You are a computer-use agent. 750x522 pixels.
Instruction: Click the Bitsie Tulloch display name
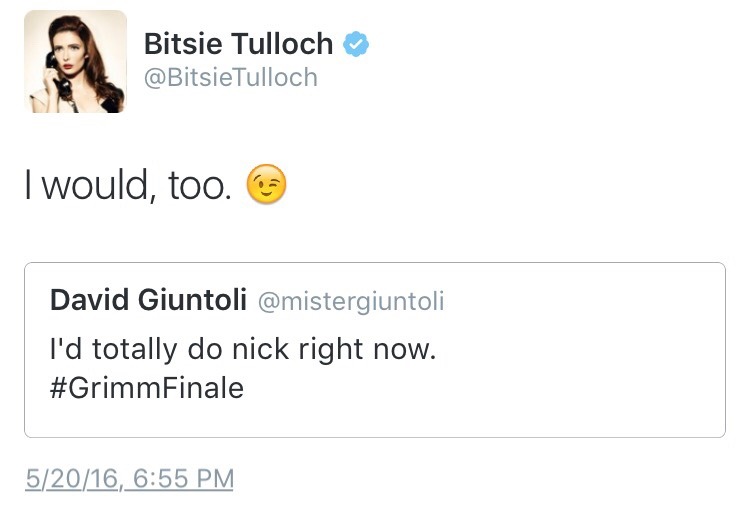238,44
